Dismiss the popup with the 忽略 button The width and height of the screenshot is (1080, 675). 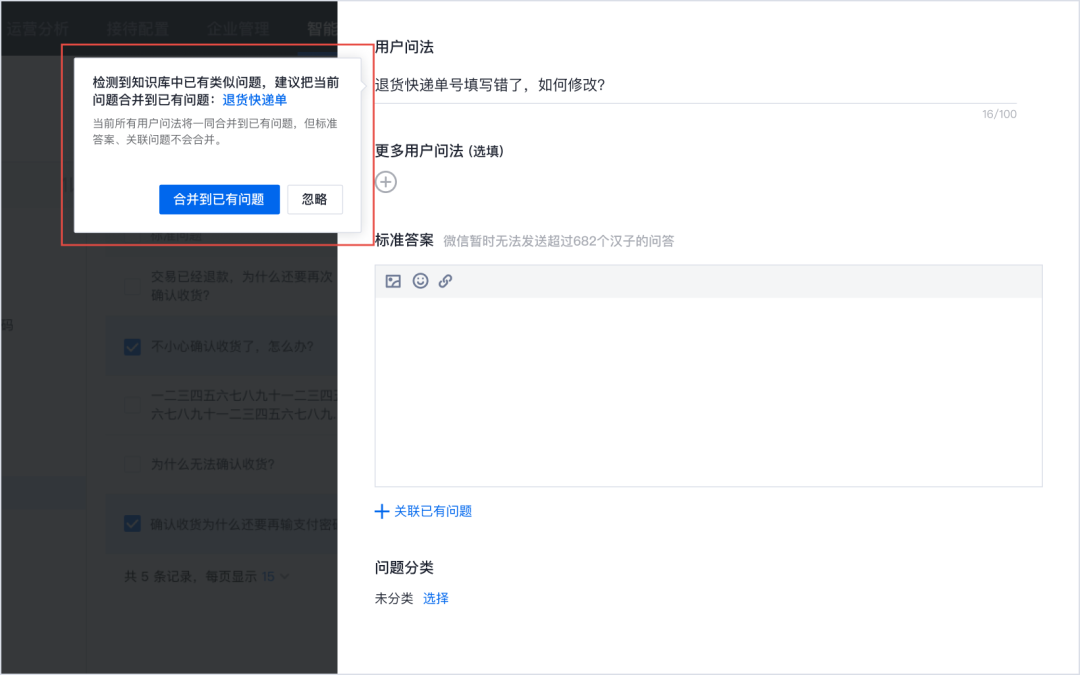tap(314, 199)
